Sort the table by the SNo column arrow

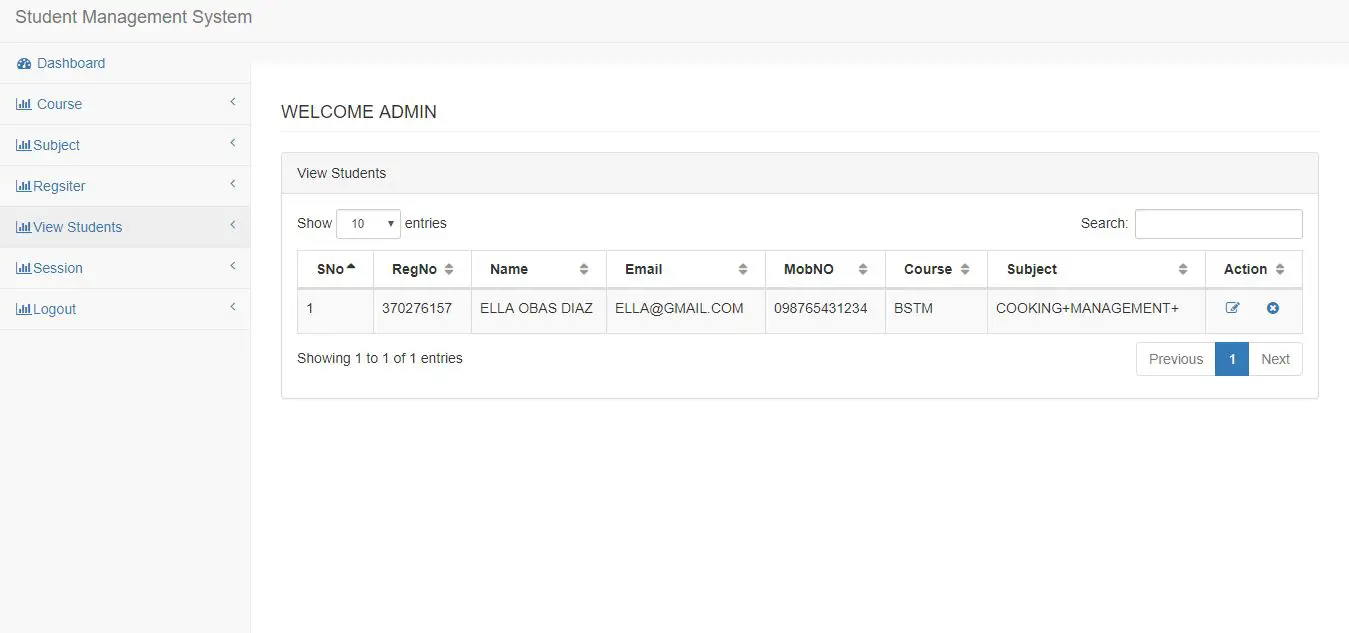point(351,267)
